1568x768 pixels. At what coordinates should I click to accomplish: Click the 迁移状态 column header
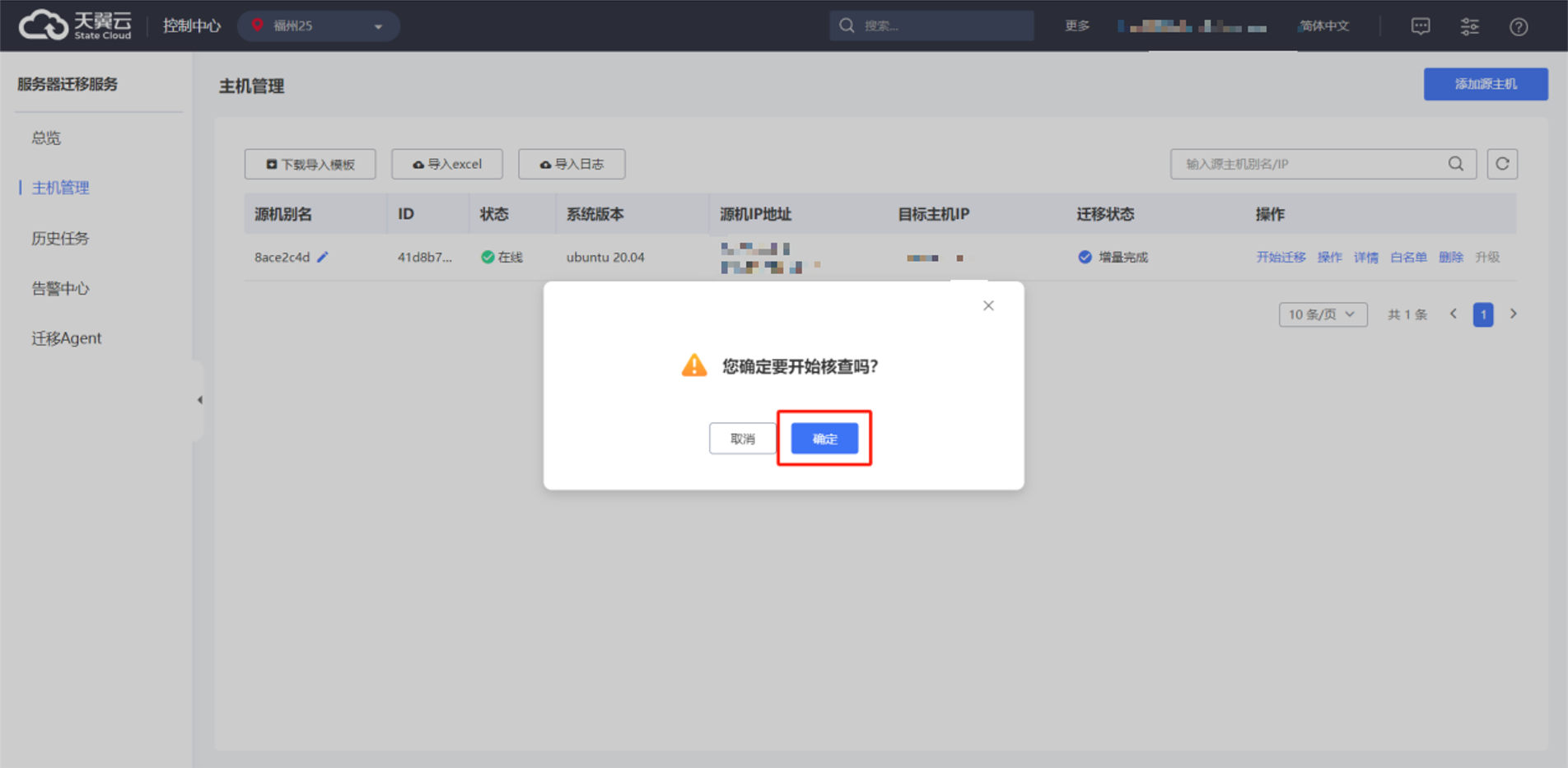[1105, 214]
